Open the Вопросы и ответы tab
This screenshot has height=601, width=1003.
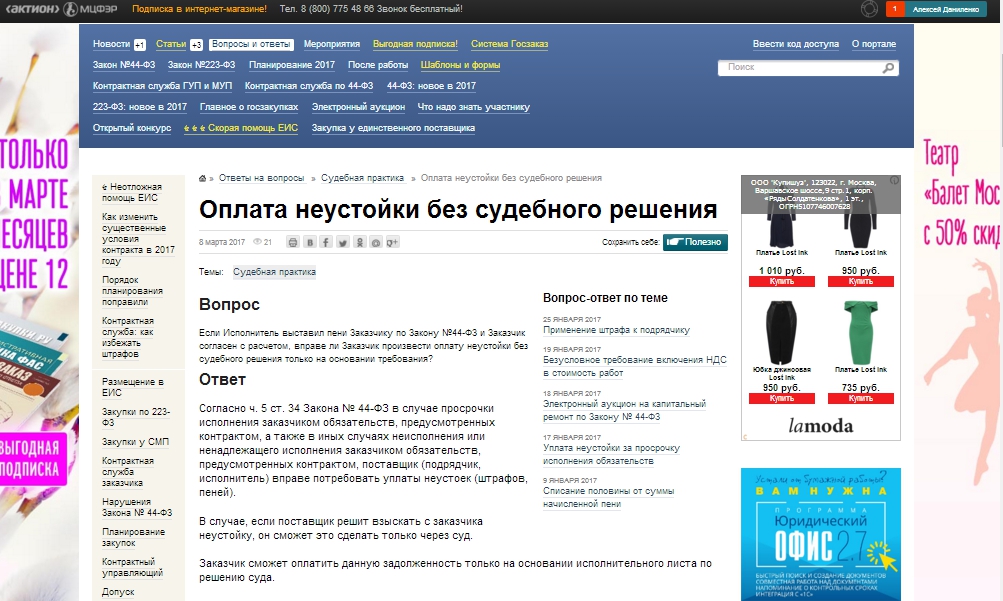pos(250,42)
